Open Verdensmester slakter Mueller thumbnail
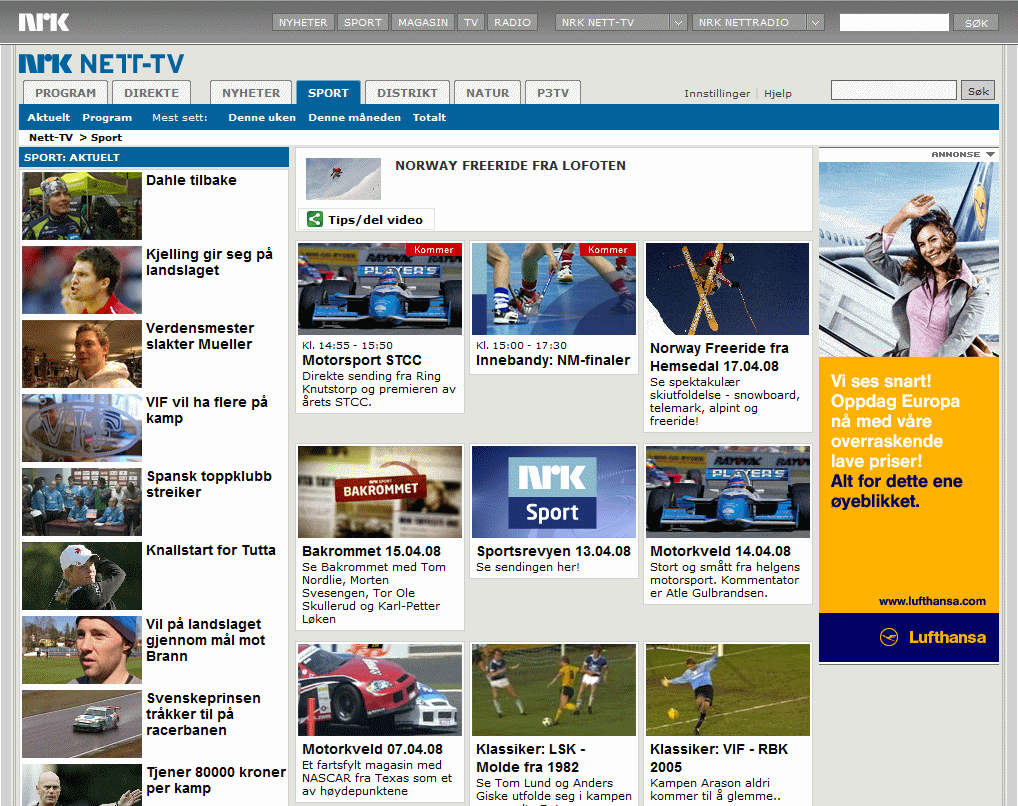Viewport: 1018px width, 806px height. [82, 354]
